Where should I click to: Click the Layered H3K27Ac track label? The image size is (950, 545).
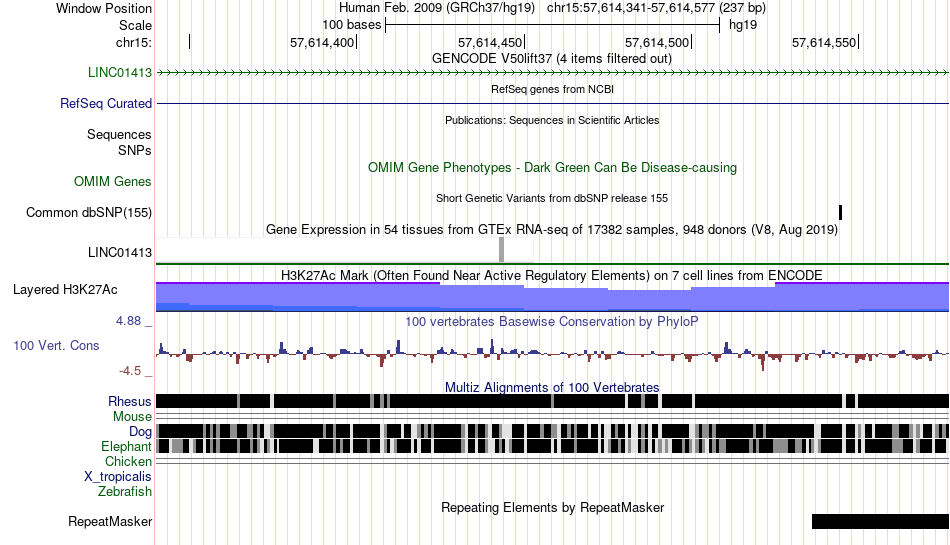tap(65, 289)
